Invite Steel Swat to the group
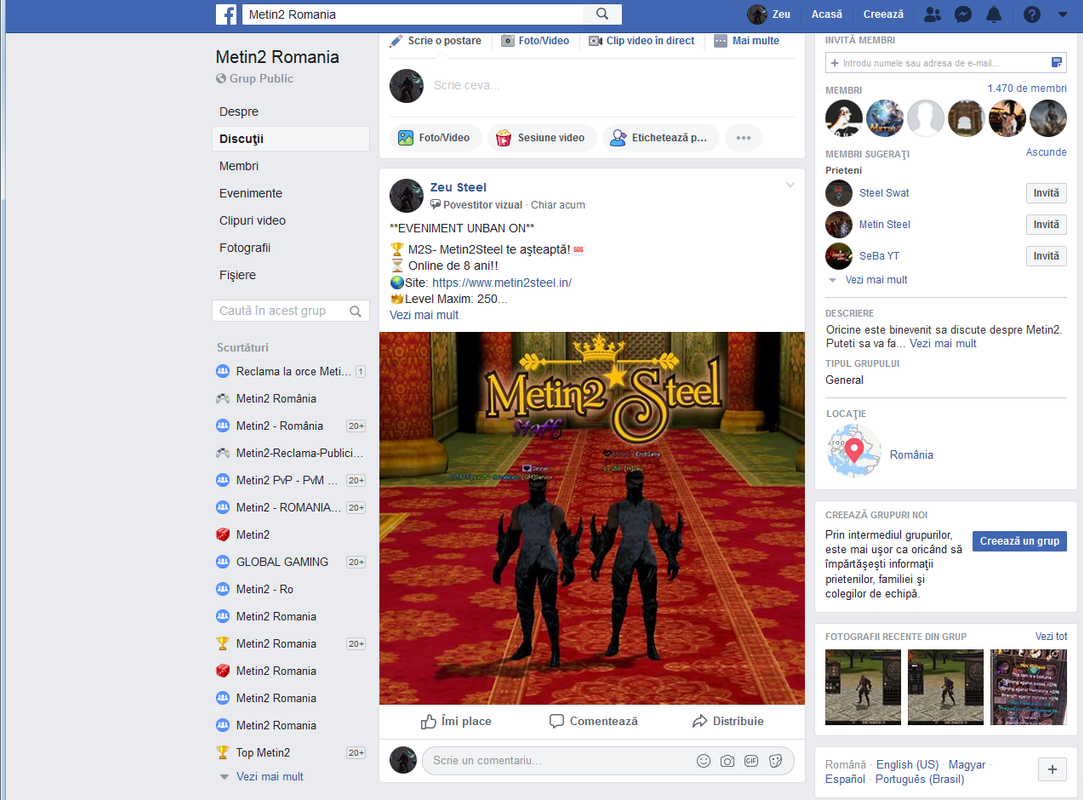Viewport: 1083px width, 800px height. click(1046, 193)
